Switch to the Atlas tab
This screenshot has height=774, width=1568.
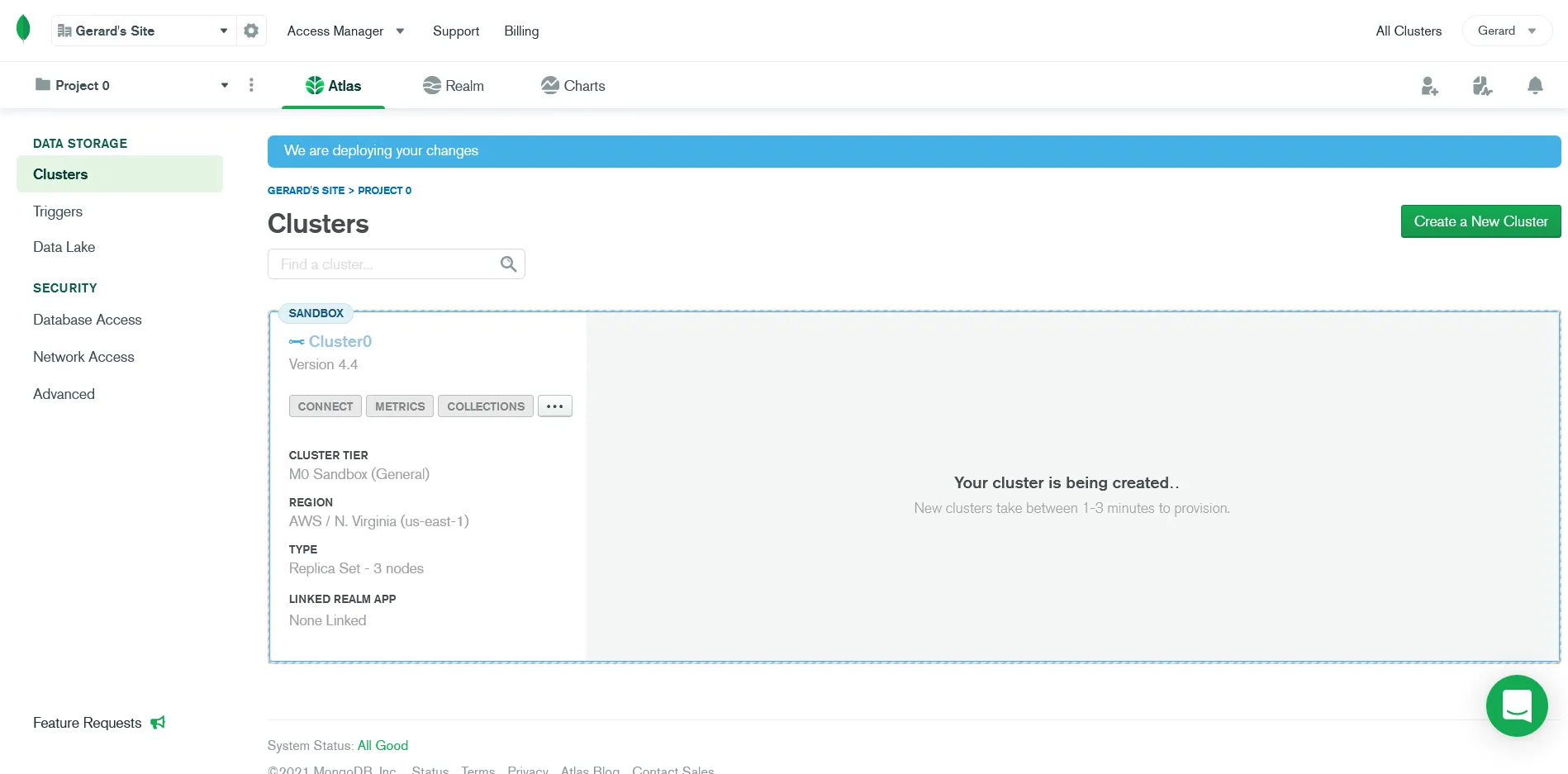click(333, 85)
